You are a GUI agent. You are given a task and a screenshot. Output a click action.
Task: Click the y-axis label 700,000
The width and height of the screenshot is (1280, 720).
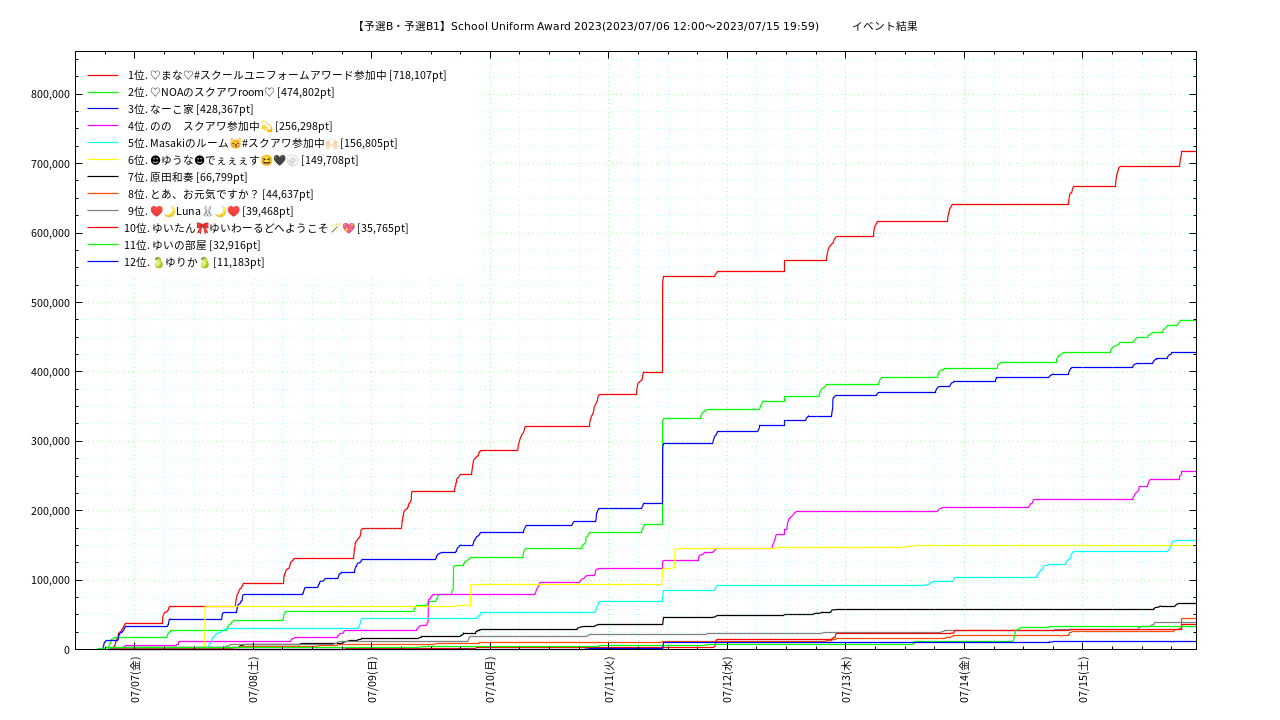point(50,164)
